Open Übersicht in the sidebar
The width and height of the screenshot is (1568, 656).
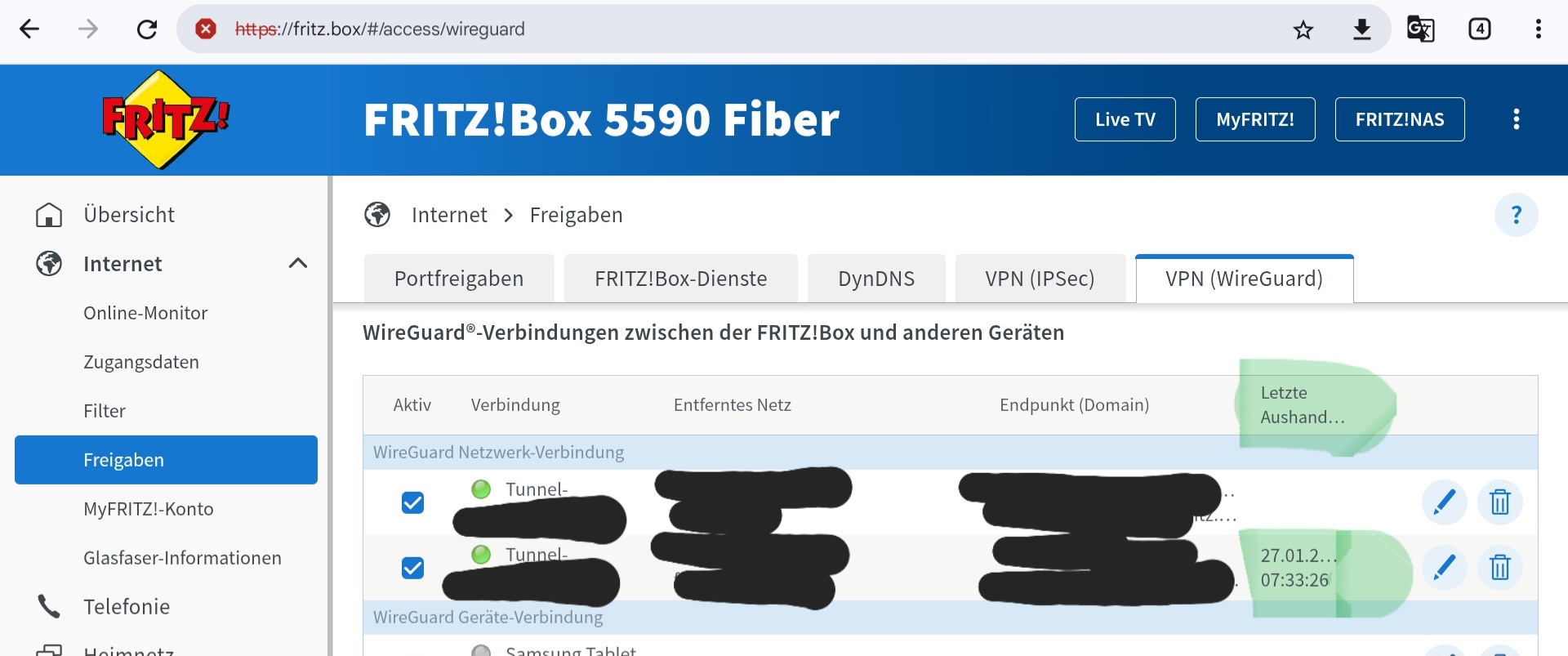click(129, 215)
